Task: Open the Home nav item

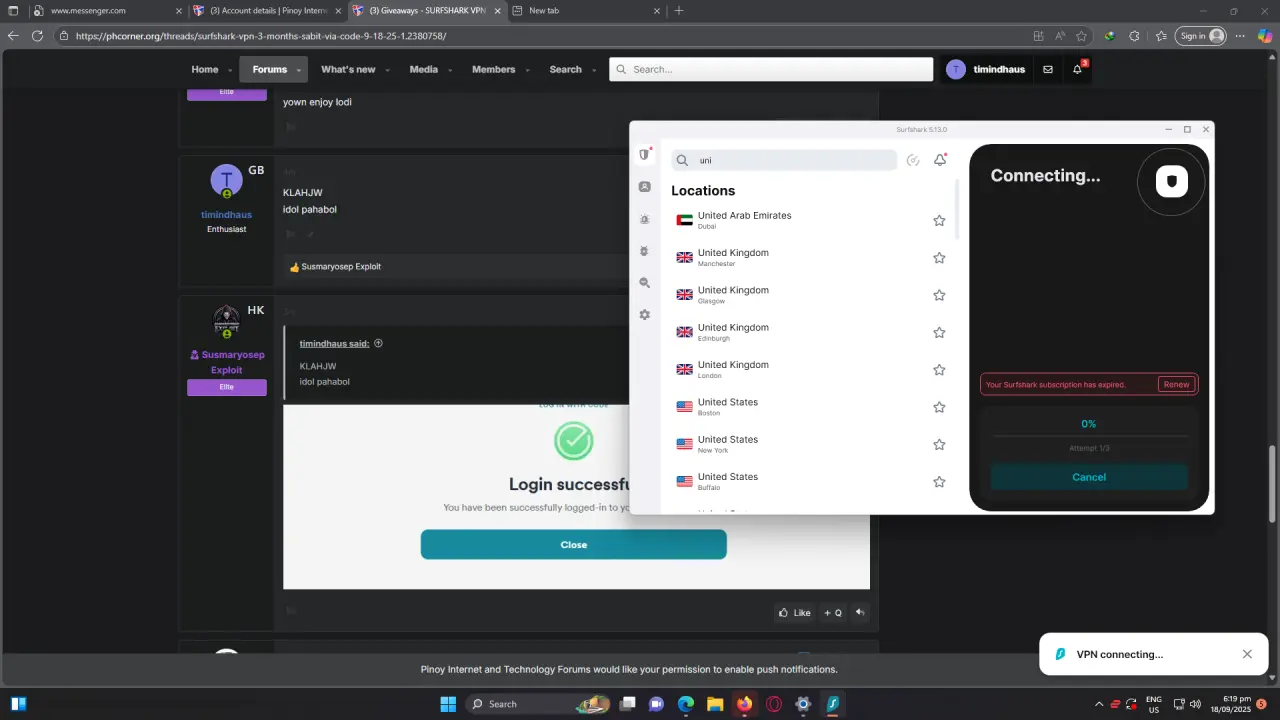Action: 205,69
